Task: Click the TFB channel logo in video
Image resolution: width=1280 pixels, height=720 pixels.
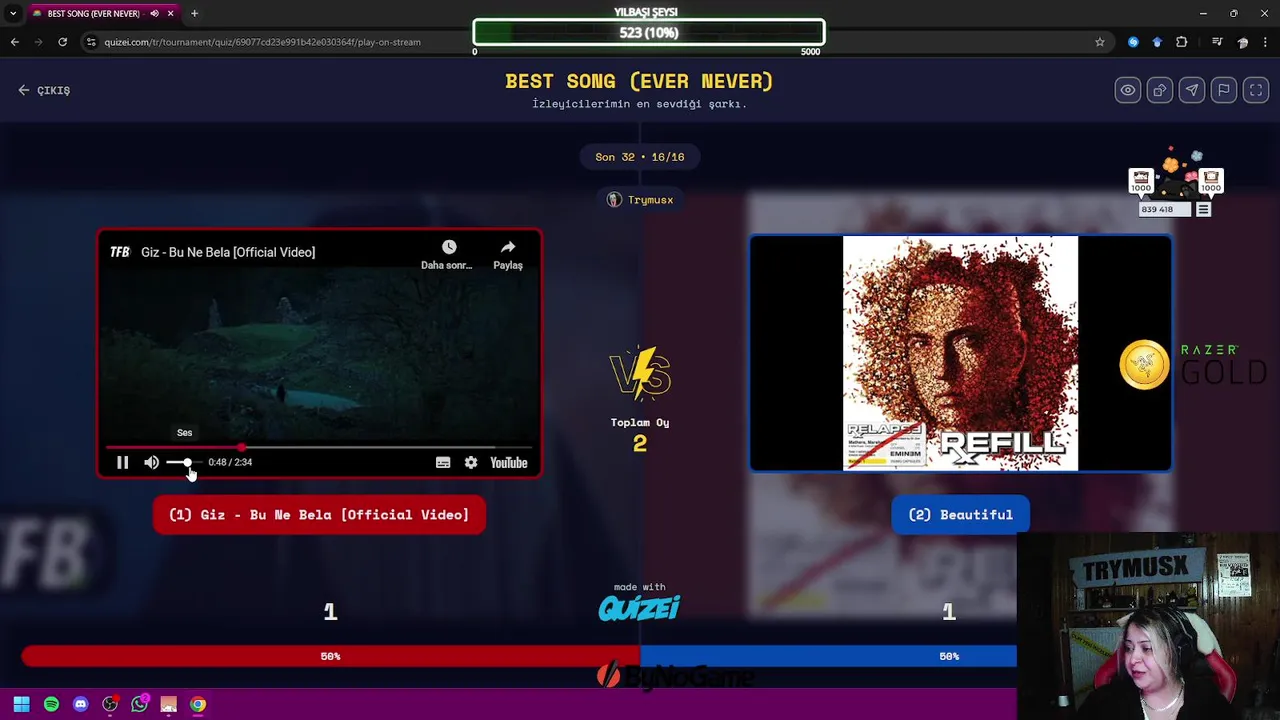Action: [x=120, y=252]
